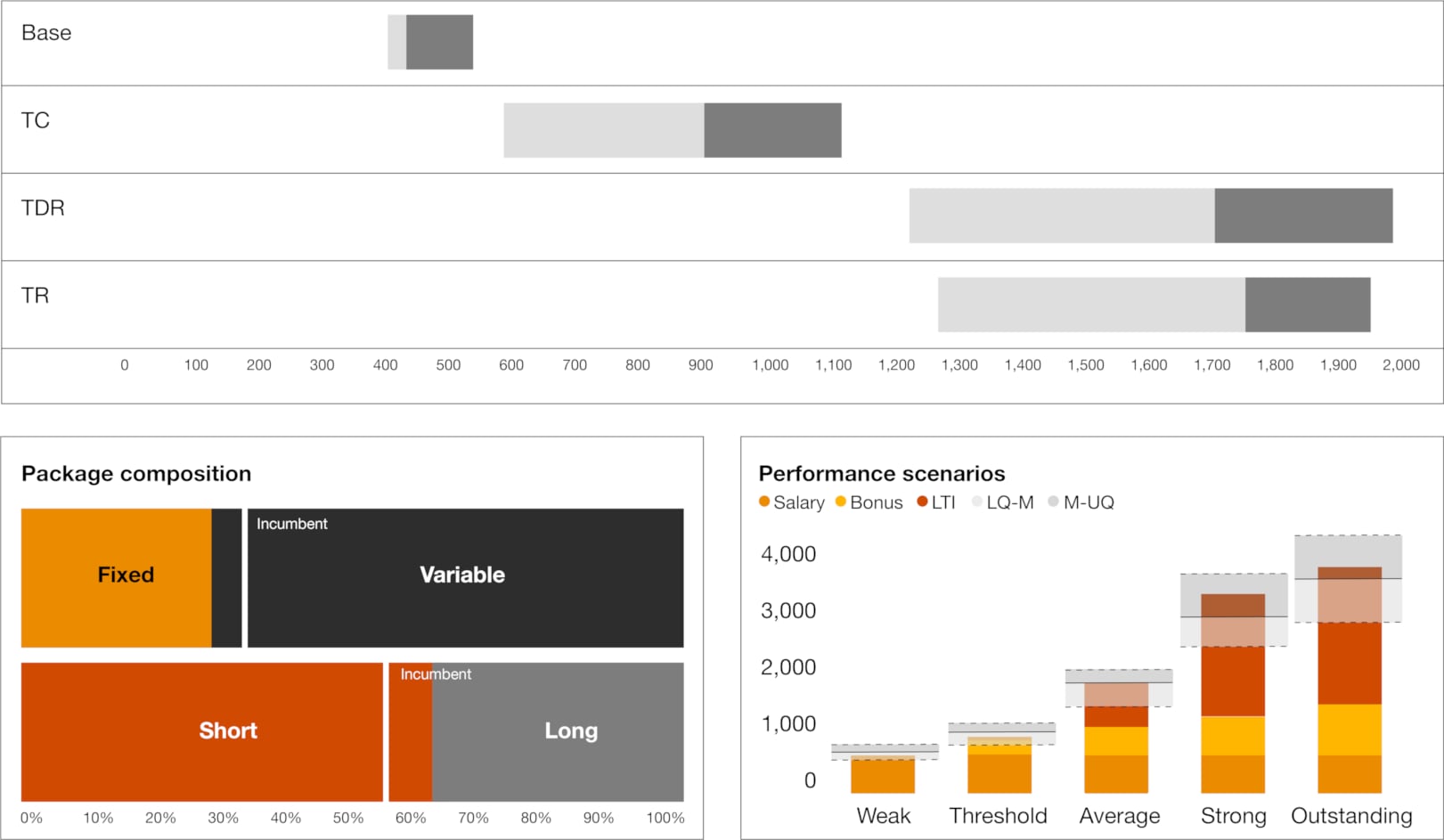Click the Weak scenario salary bar
The image size is (1444, 840).
pyautogui.click(x=883, y=777)
